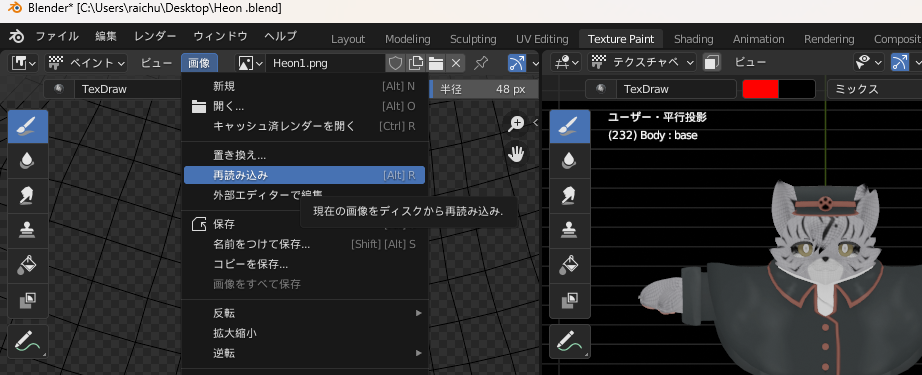
Task: Expand the 逆転 submenu
Action: [304, 353]
